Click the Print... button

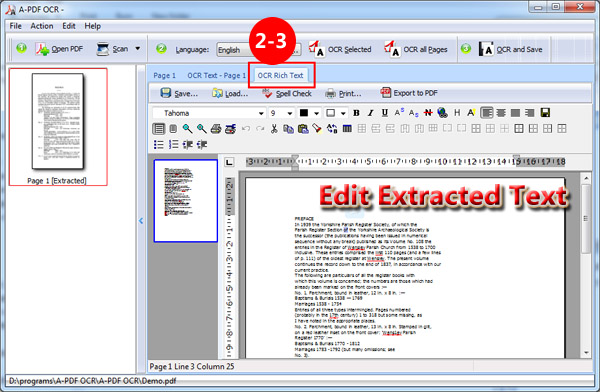[x=343, y=93]
